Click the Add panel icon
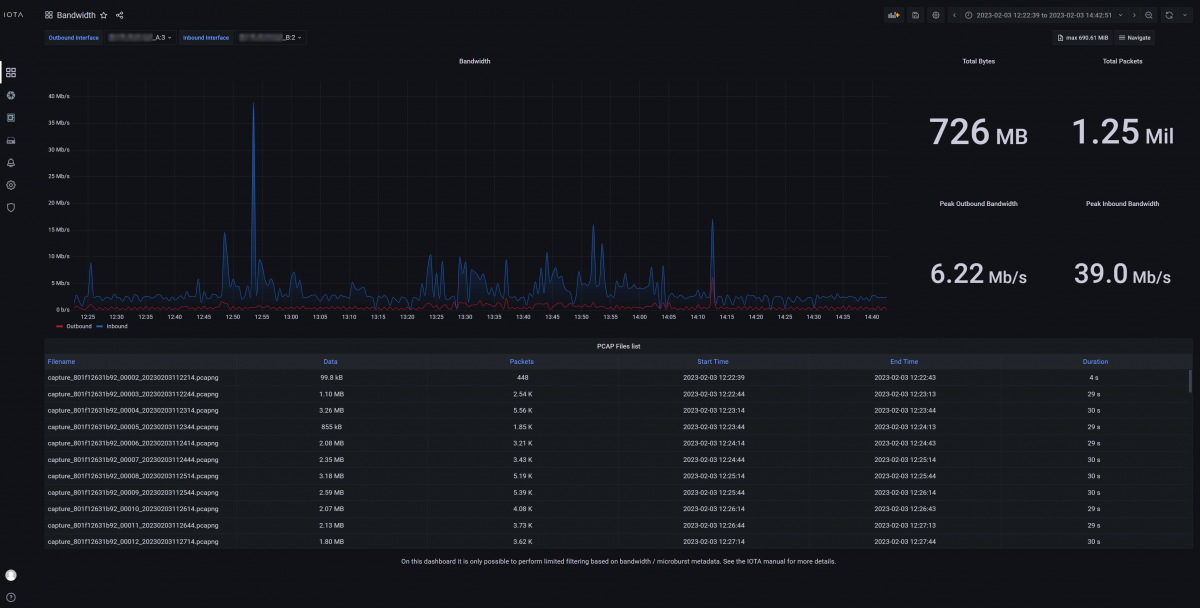 [x=894, y=15]
